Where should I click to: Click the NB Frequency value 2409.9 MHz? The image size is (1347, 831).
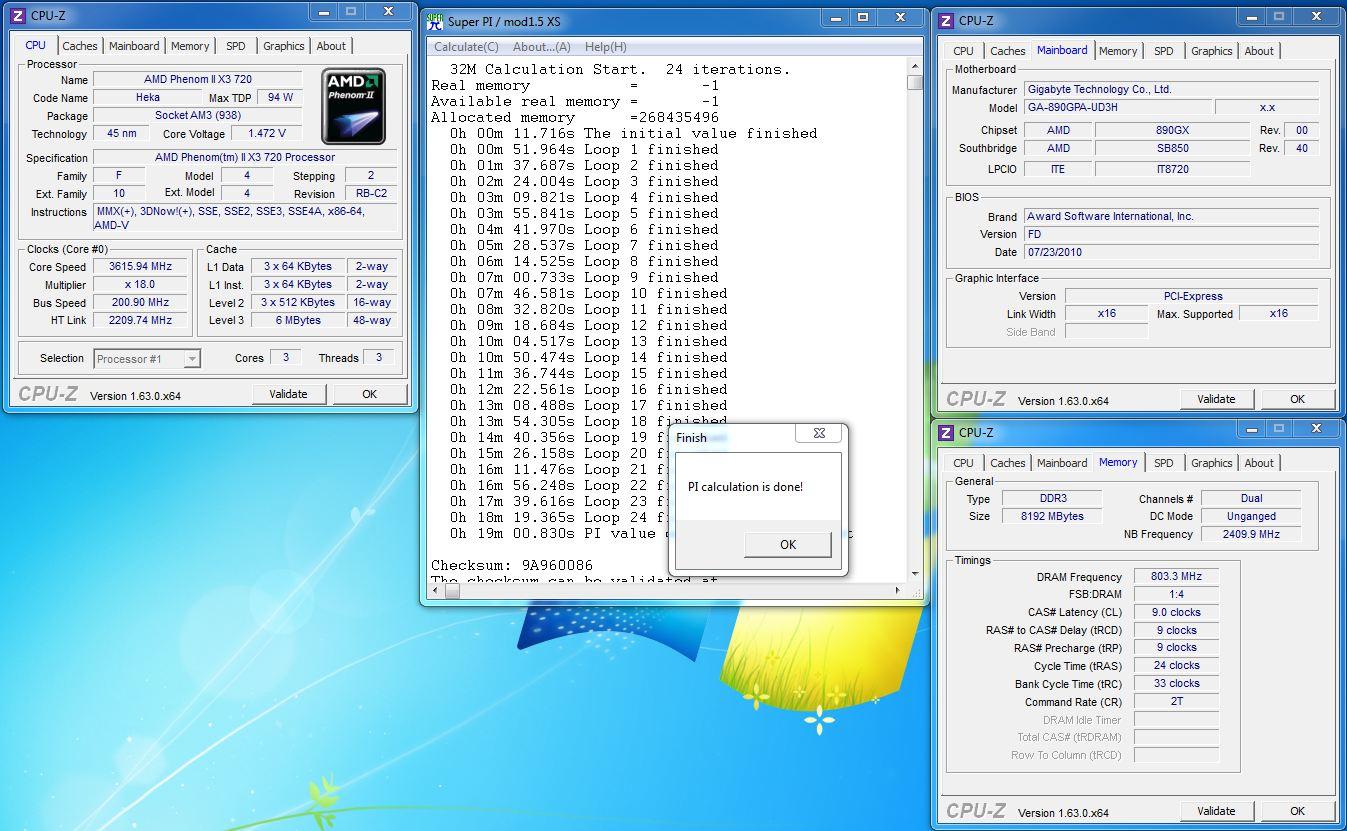1251,534
